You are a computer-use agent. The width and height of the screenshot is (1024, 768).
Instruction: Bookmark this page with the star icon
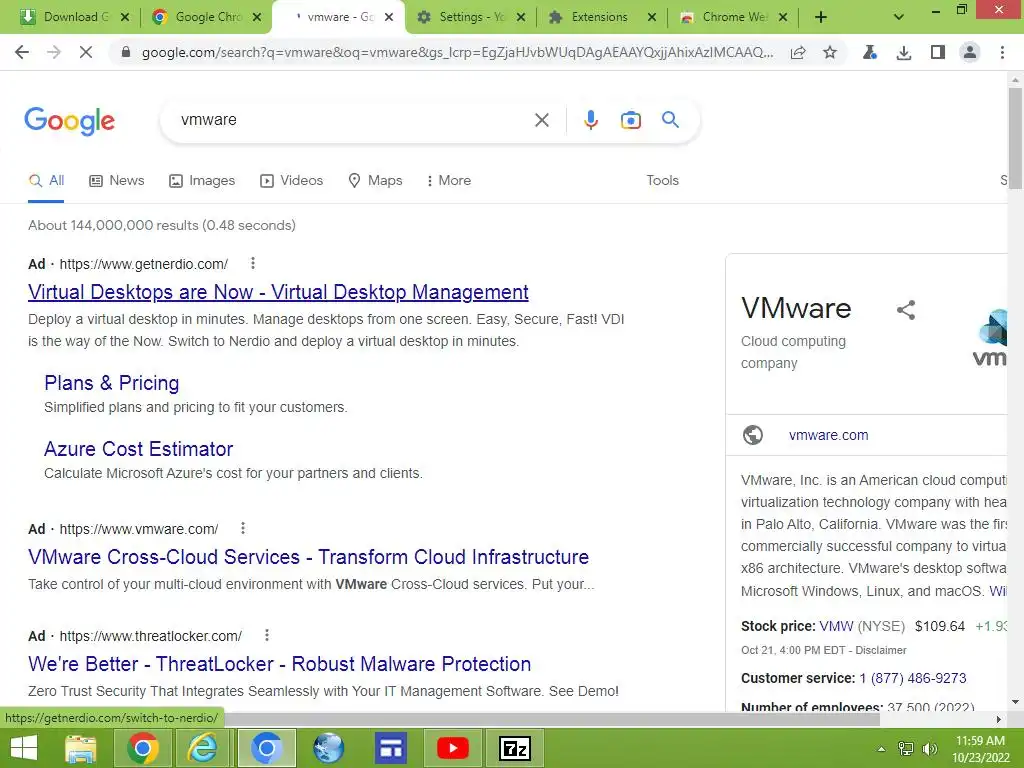point(829,52)
